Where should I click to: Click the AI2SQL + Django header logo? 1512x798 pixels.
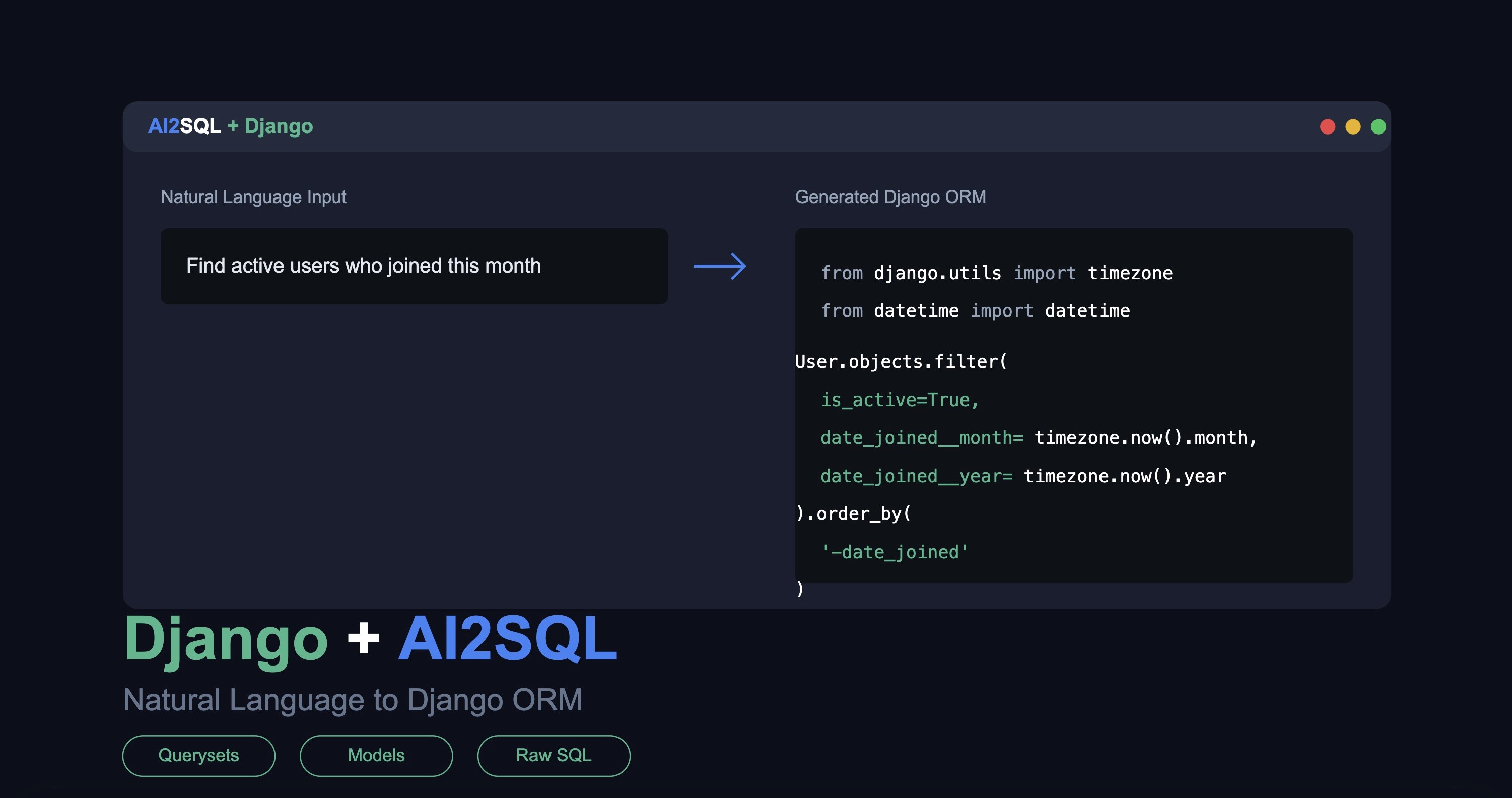(x=230, y=126)
